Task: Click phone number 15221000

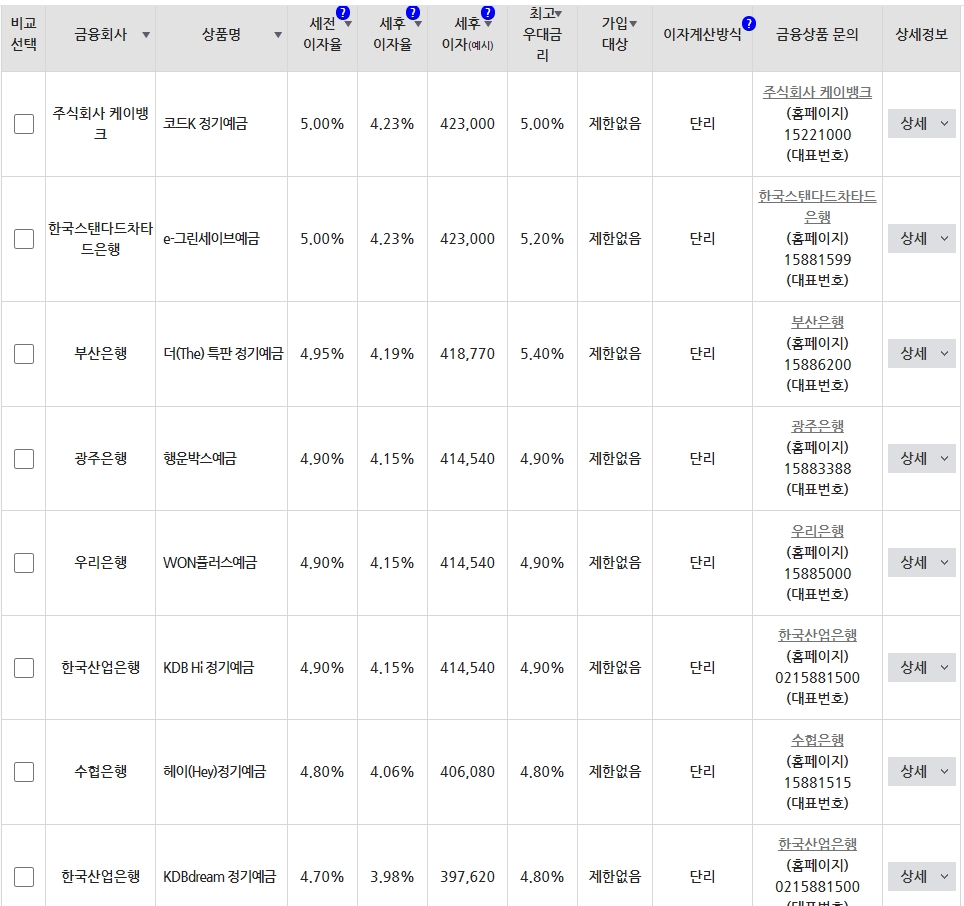Action: pos(817,135)
